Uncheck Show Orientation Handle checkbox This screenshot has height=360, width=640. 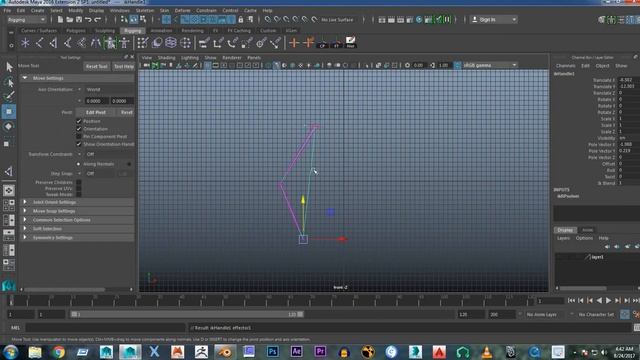coord(79,144)
